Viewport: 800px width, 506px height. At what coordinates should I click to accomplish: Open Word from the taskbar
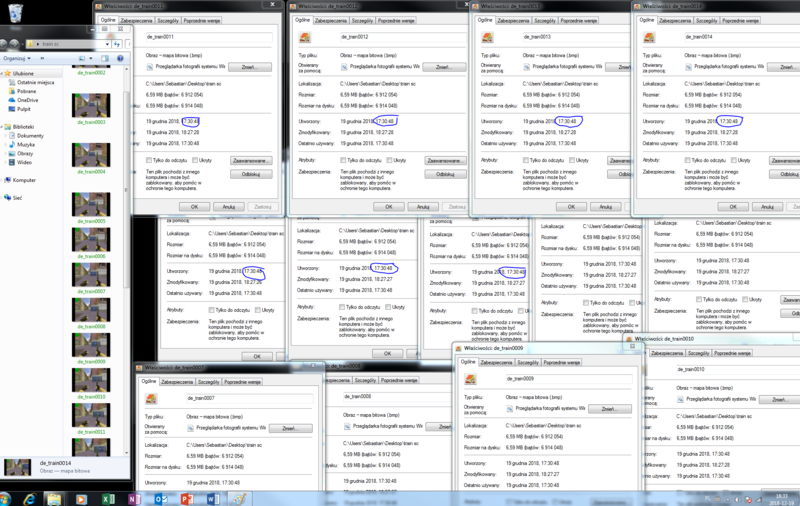(212, 498)
